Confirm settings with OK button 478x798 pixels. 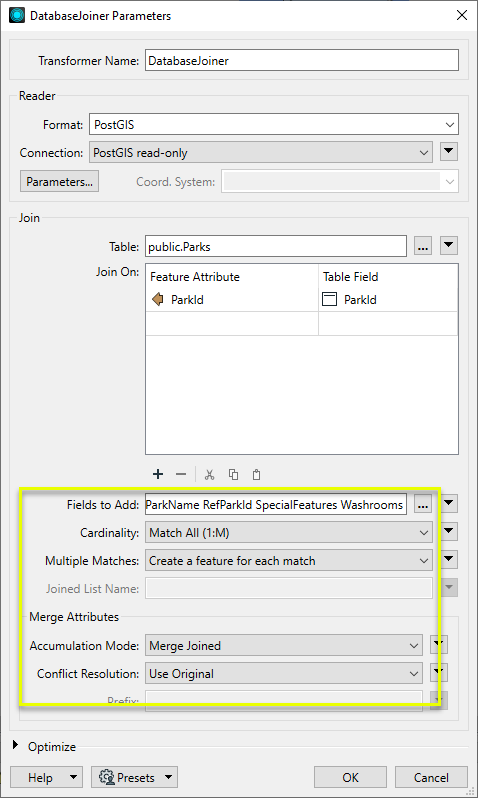[350, 778]
